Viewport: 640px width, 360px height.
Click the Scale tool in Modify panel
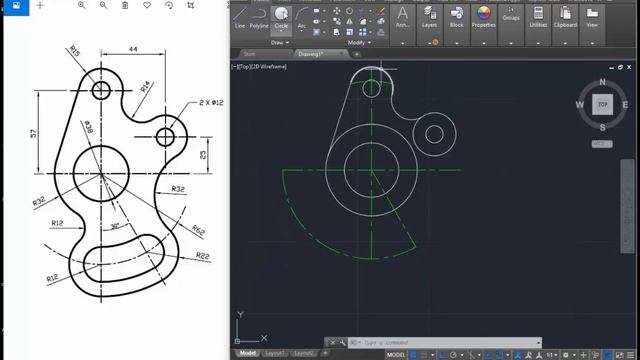coord(350,32)
